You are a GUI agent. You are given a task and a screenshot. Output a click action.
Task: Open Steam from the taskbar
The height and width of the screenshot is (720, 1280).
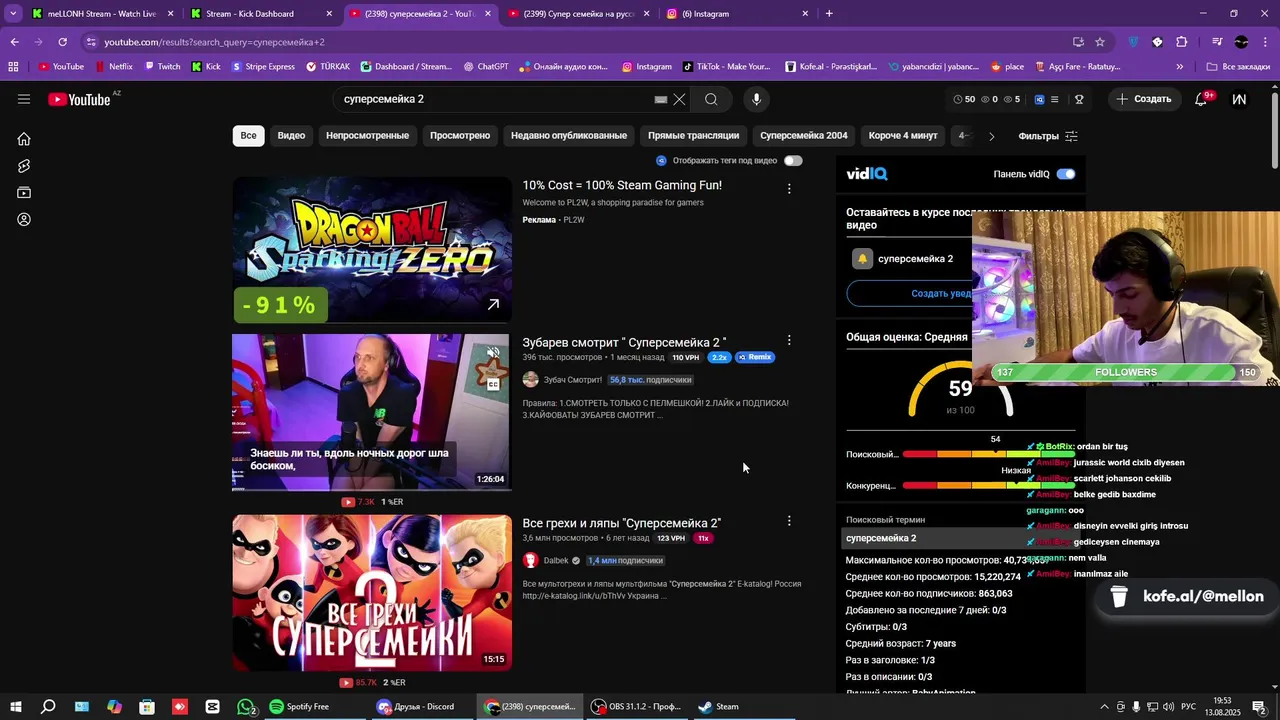718,706
